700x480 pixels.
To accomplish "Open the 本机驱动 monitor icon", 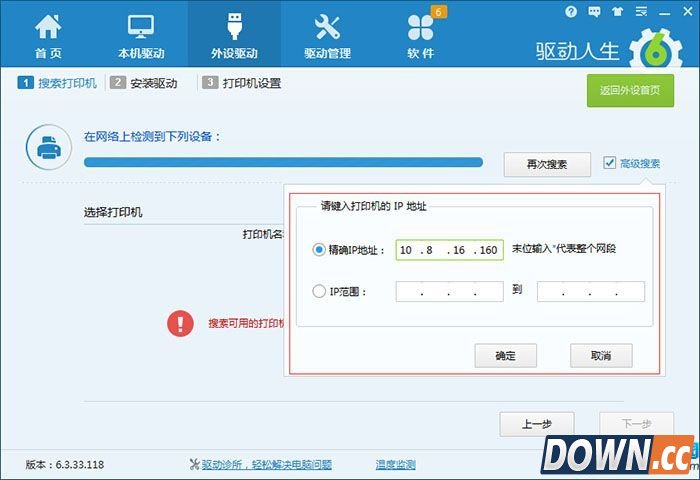I will [141, 26].
